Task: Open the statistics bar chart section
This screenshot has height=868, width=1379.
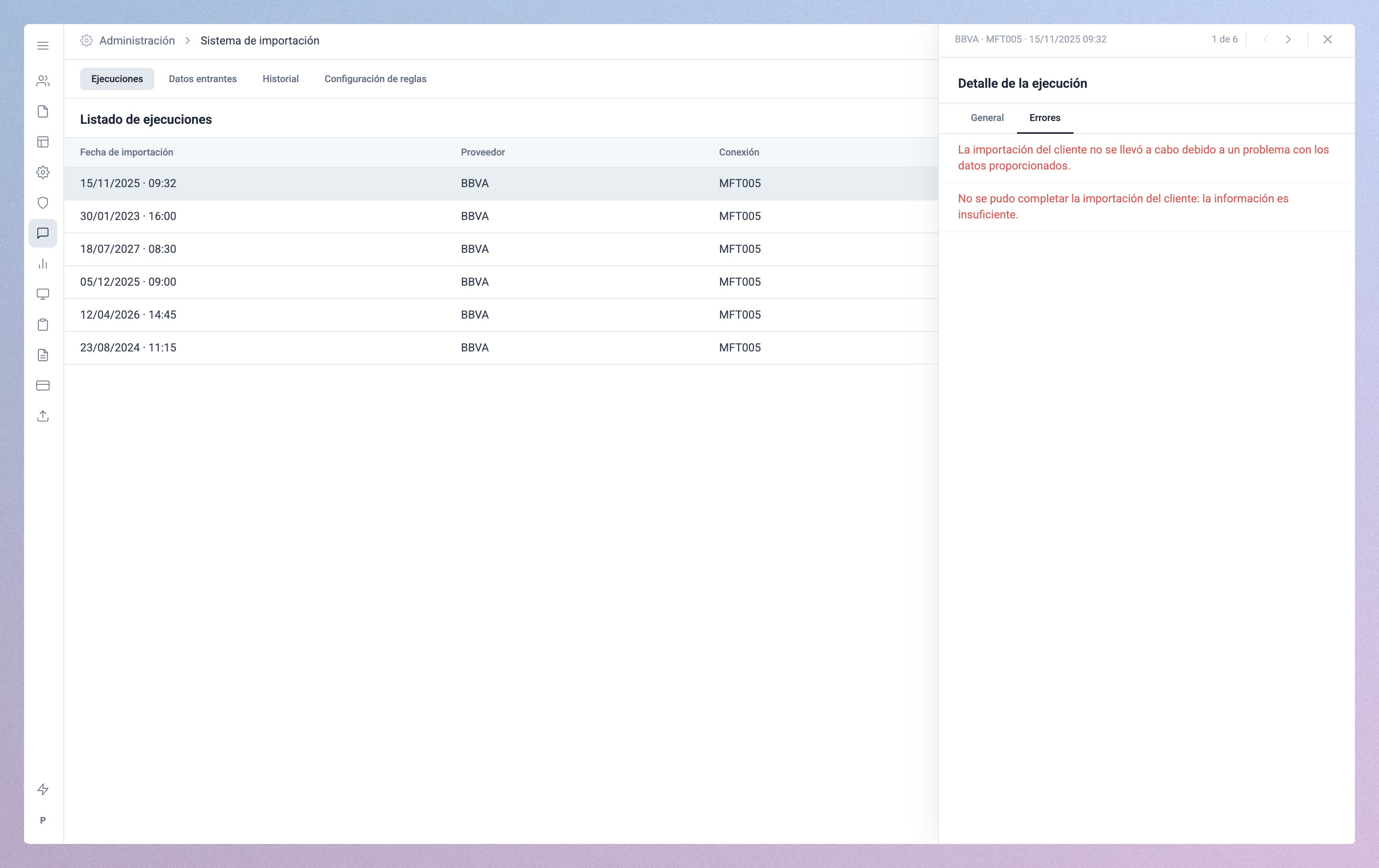Action: [43, 264]
